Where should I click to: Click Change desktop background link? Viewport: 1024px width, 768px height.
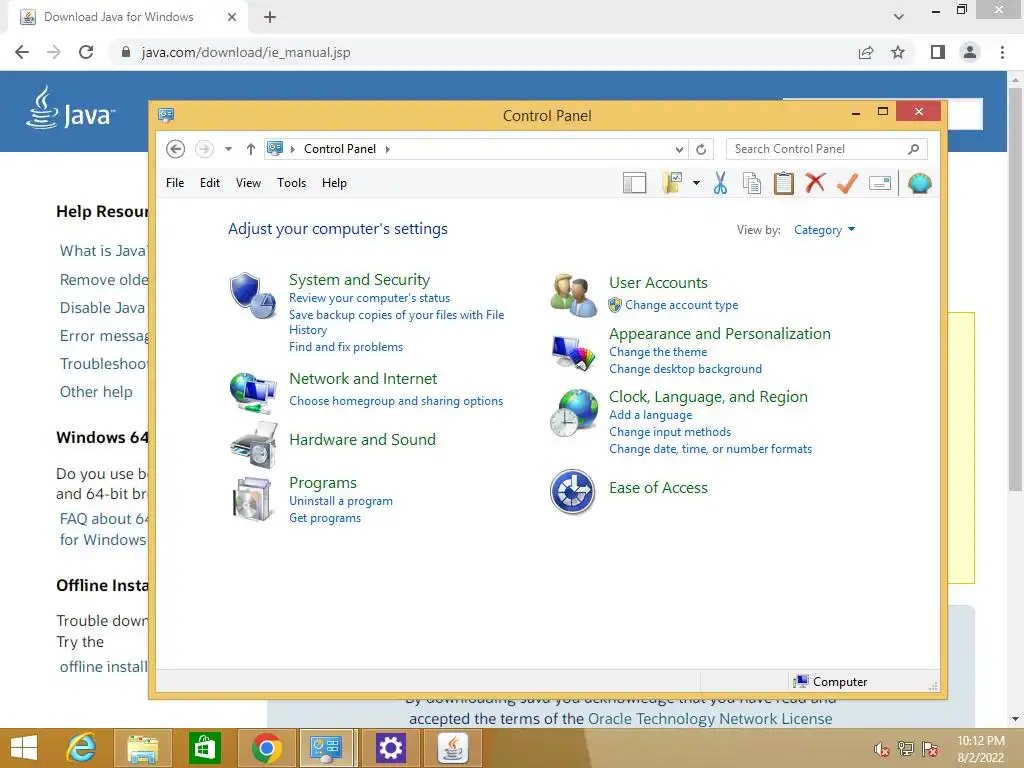[685, 369]
